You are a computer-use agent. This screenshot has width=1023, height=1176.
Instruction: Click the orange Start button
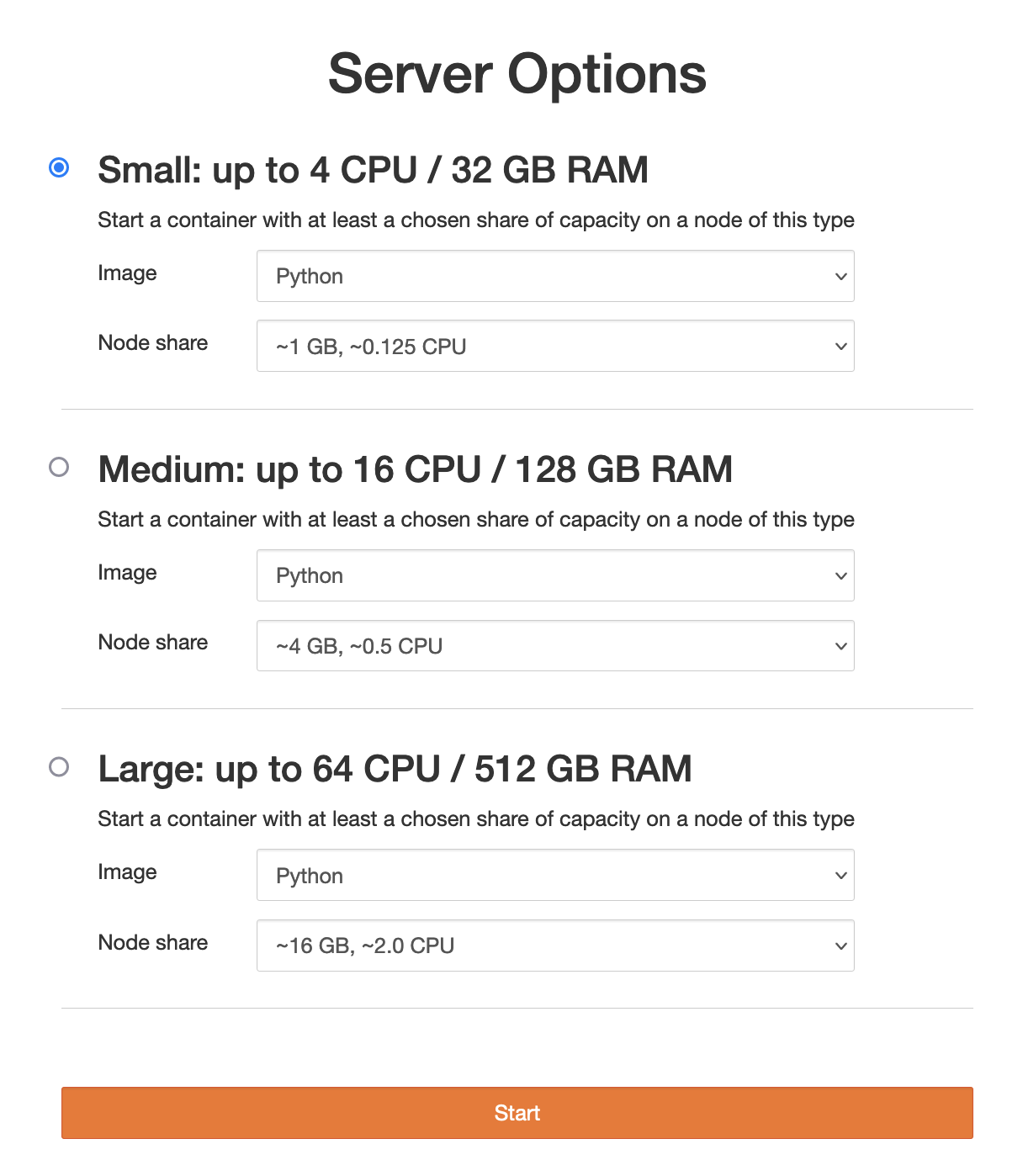[x=517, y=1113]
